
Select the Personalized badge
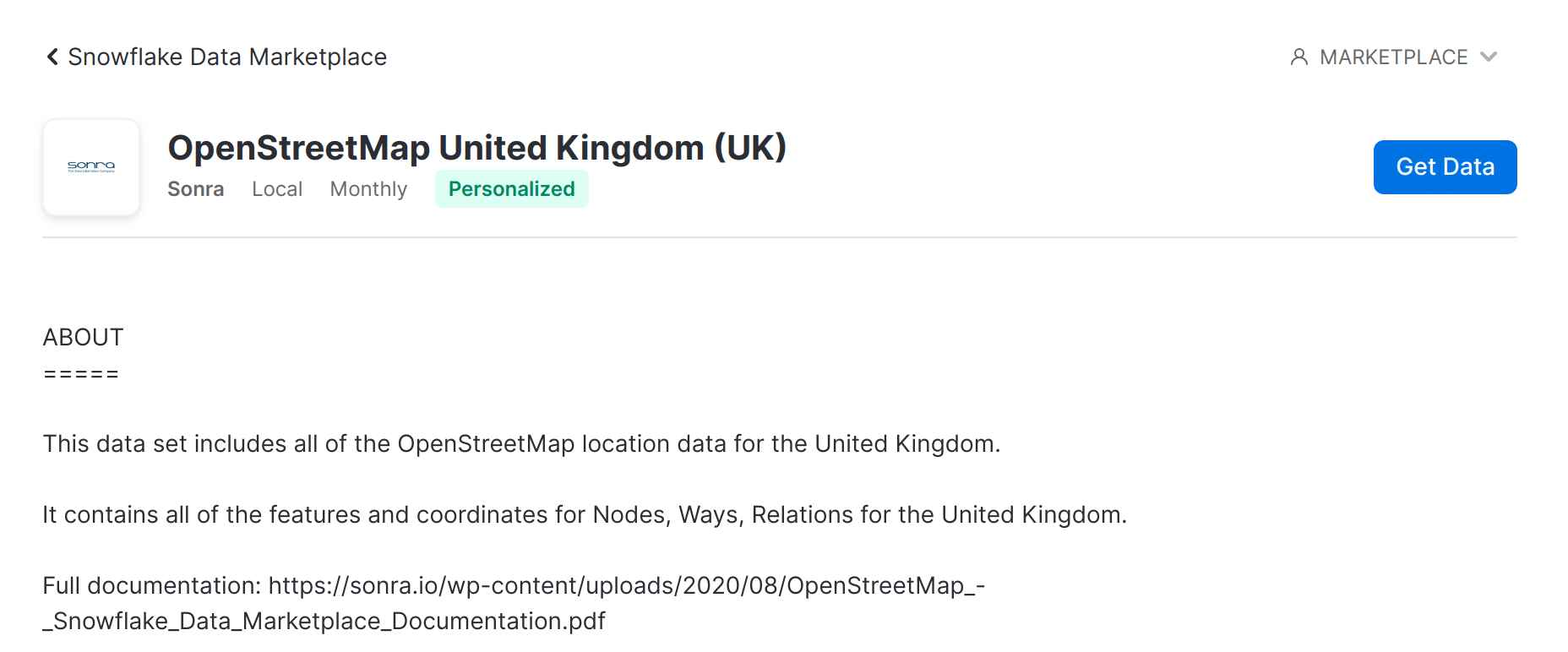(512, 189)
